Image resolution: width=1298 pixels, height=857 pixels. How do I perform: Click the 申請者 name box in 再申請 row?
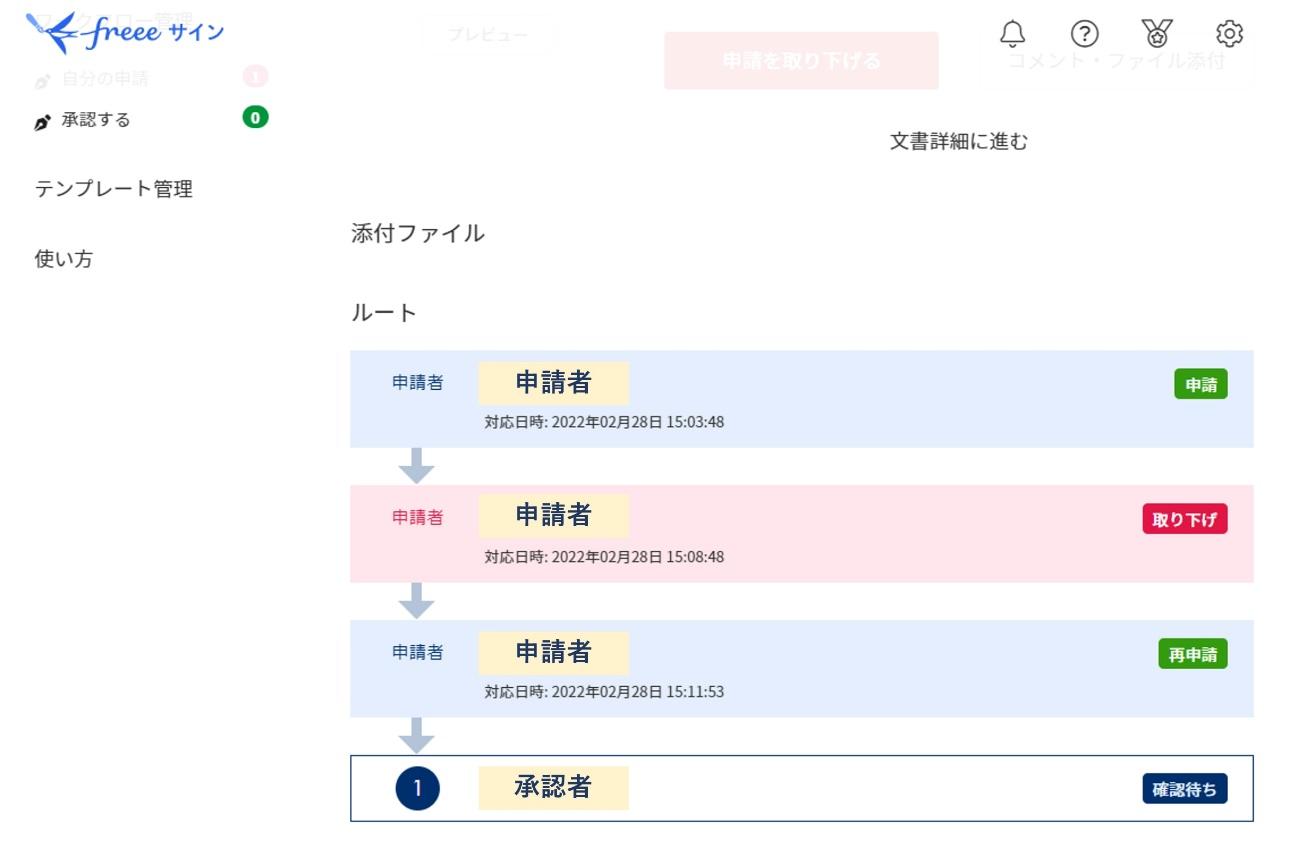pos(554,653)
